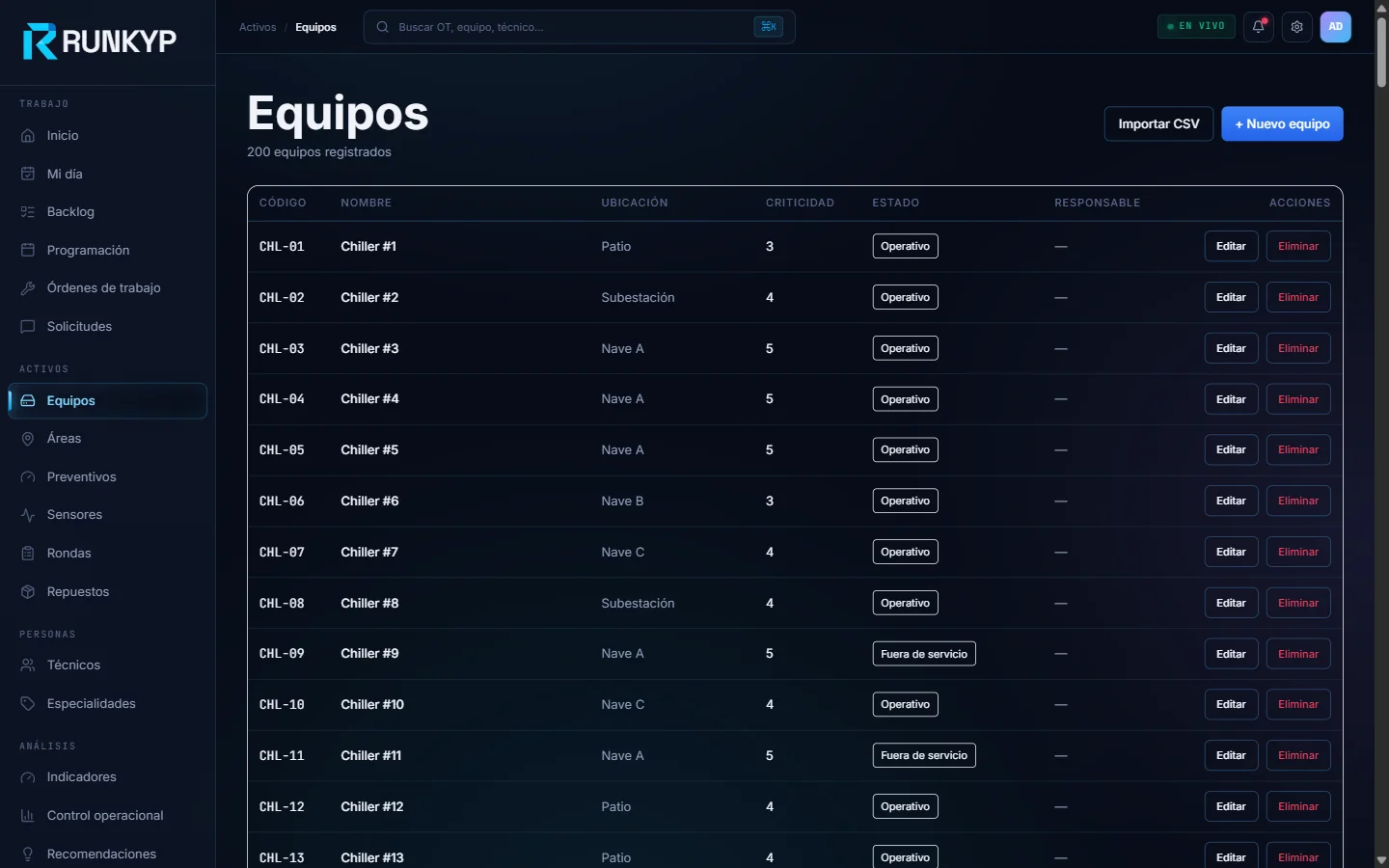Click the Rondas clipboard icon

coord(28,554)
